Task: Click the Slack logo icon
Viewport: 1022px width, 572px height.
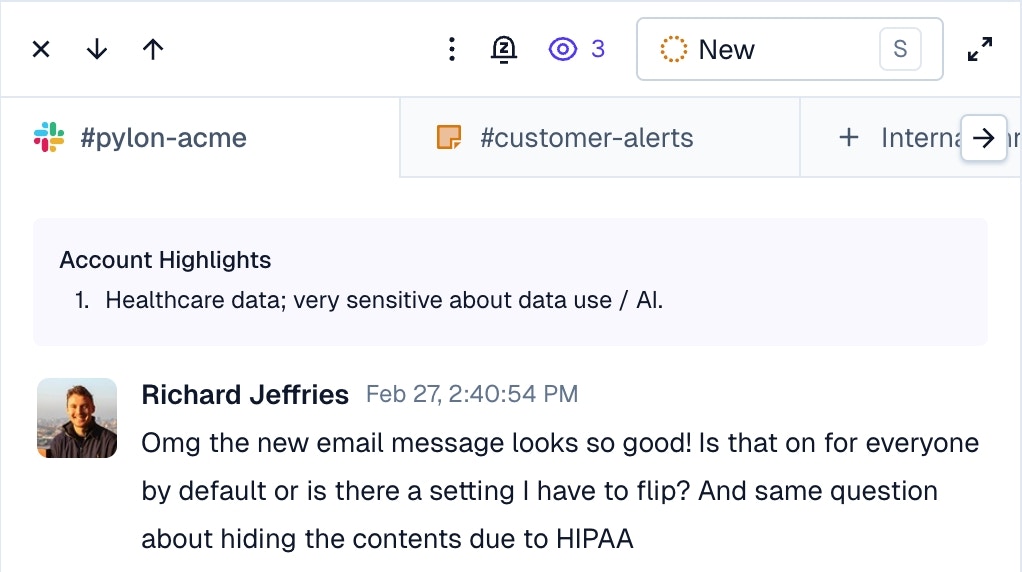Action: pyautogui.click(x=49, y=137)
